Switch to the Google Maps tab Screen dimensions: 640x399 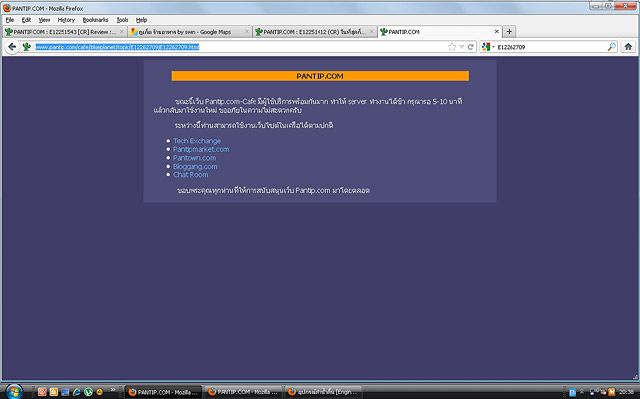pos(189,31)
